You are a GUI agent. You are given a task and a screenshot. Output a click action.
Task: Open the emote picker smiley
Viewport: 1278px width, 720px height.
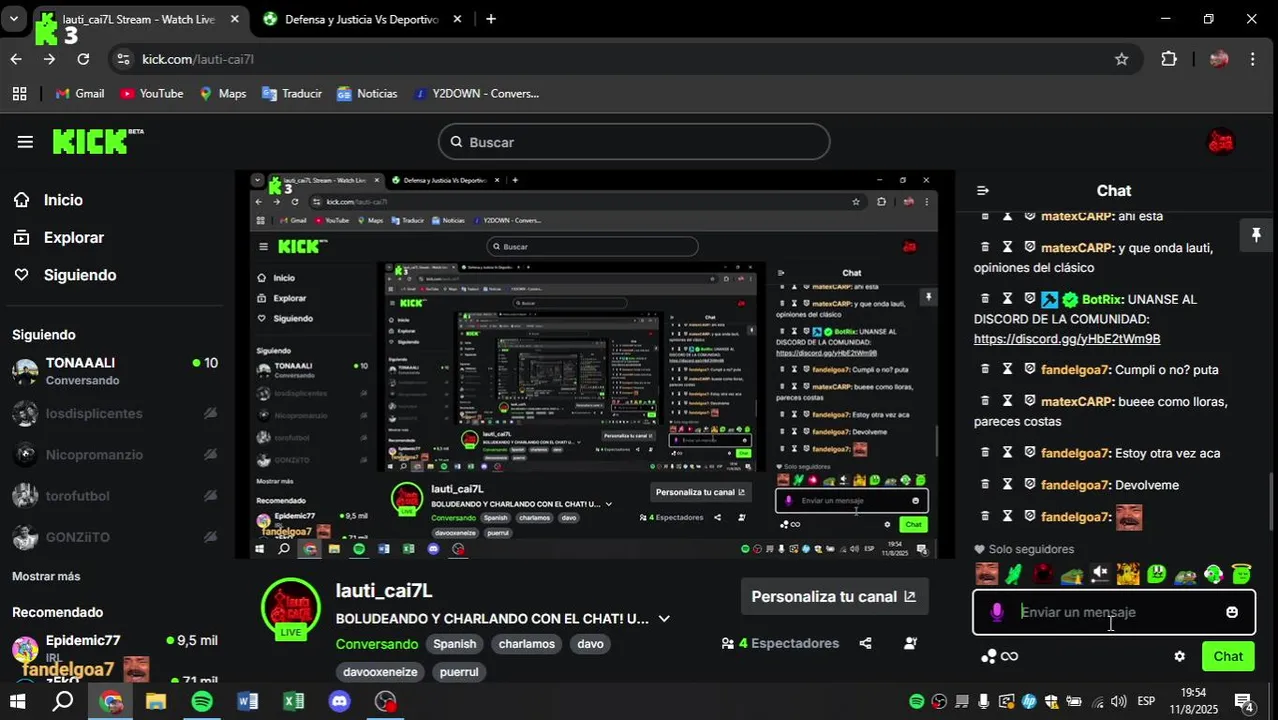pos(1232,612)
